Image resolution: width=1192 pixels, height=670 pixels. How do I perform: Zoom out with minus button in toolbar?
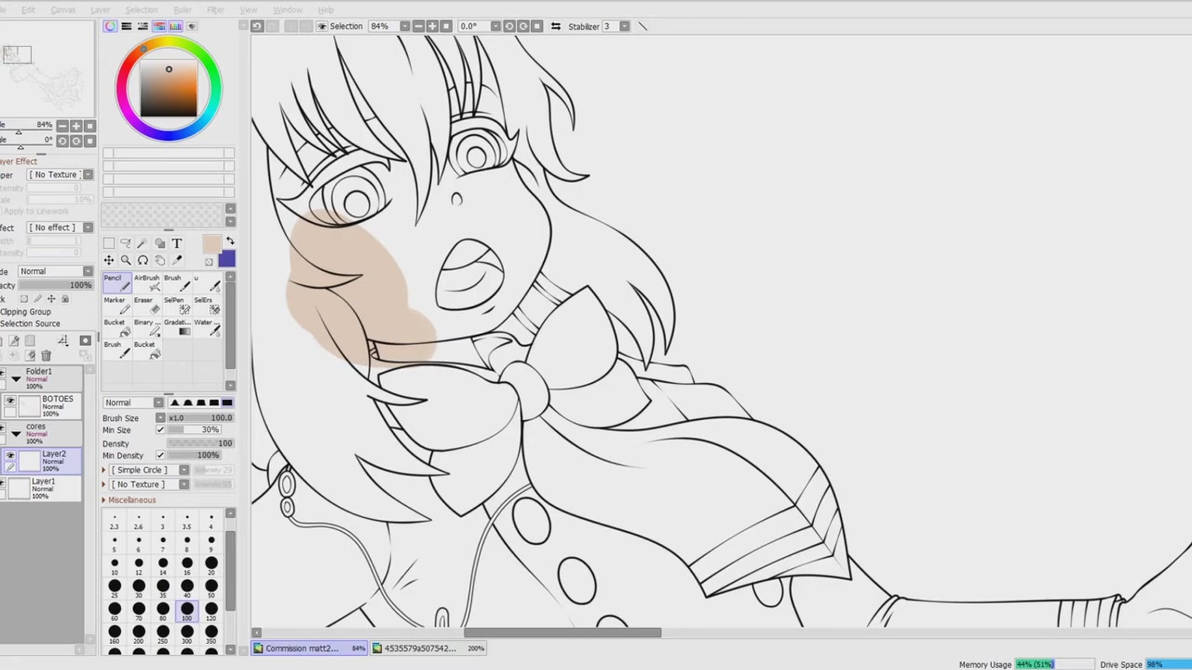[418, 26]
